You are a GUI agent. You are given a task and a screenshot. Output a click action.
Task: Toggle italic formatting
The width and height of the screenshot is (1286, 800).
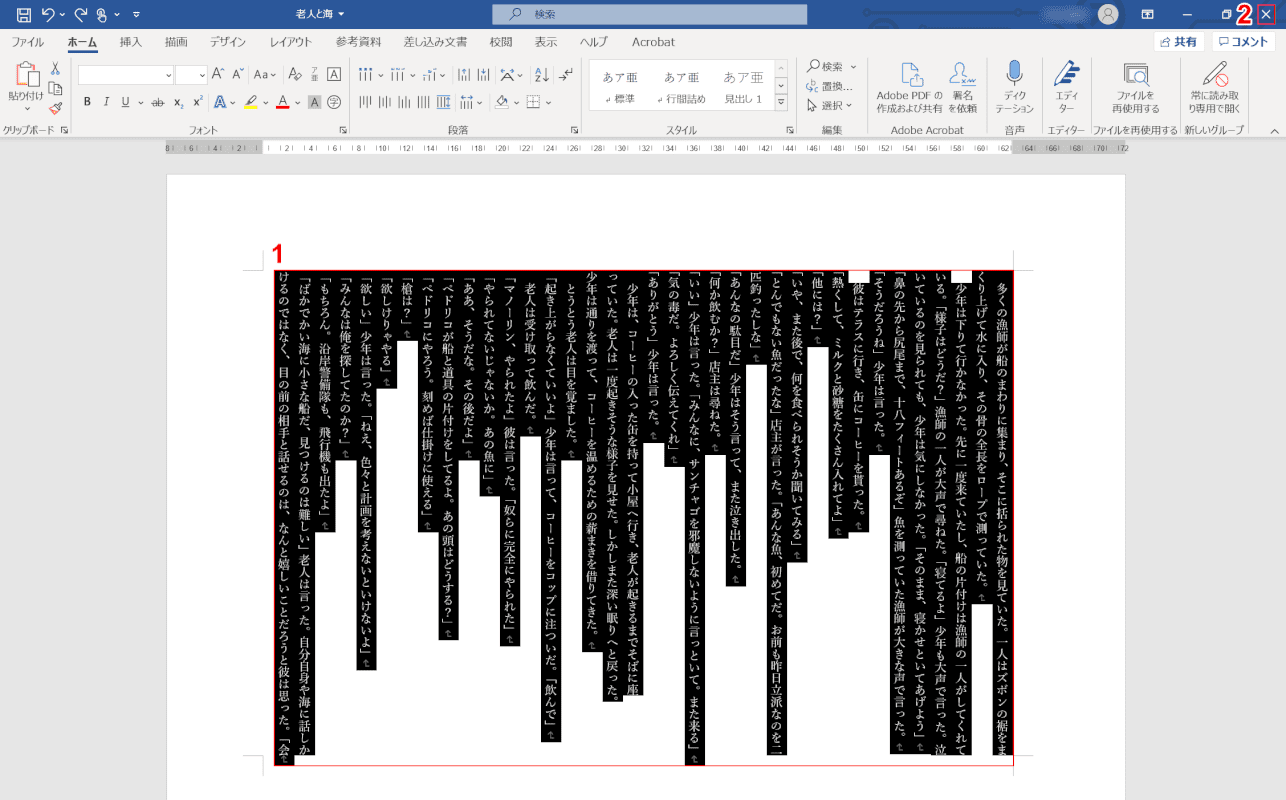tap(106, 102)
